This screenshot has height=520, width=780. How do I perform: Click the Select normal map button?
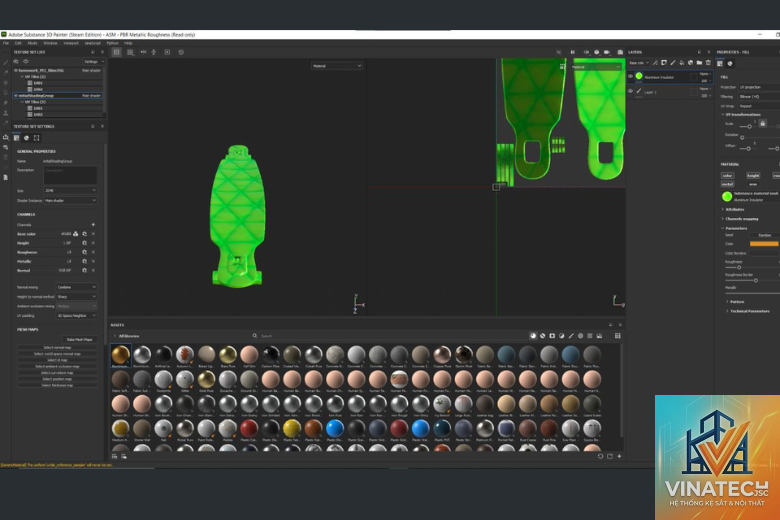coord(57,347)
